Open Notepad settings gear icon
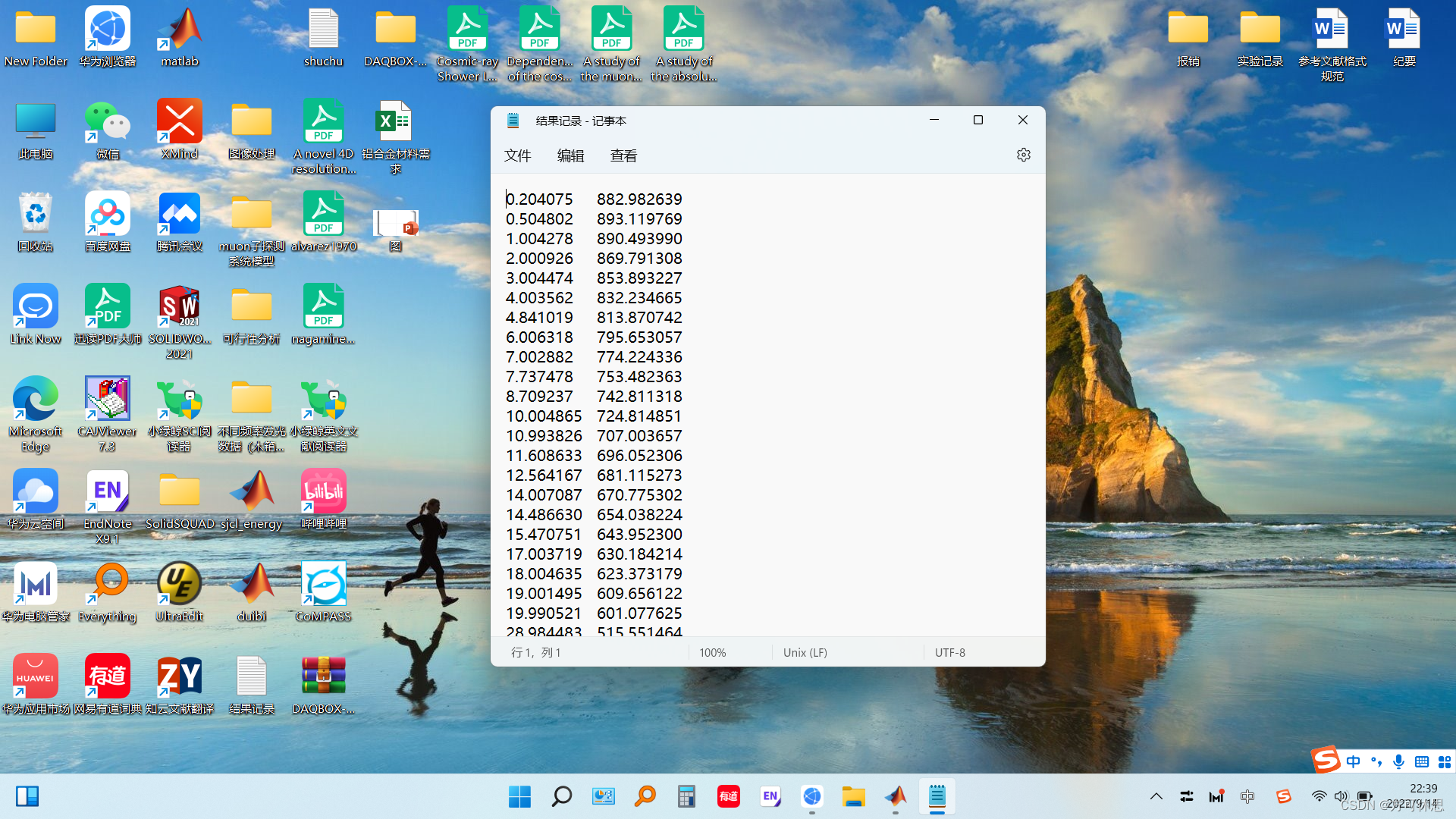Screen dimensions: 1456x819 click(1023, 155)
